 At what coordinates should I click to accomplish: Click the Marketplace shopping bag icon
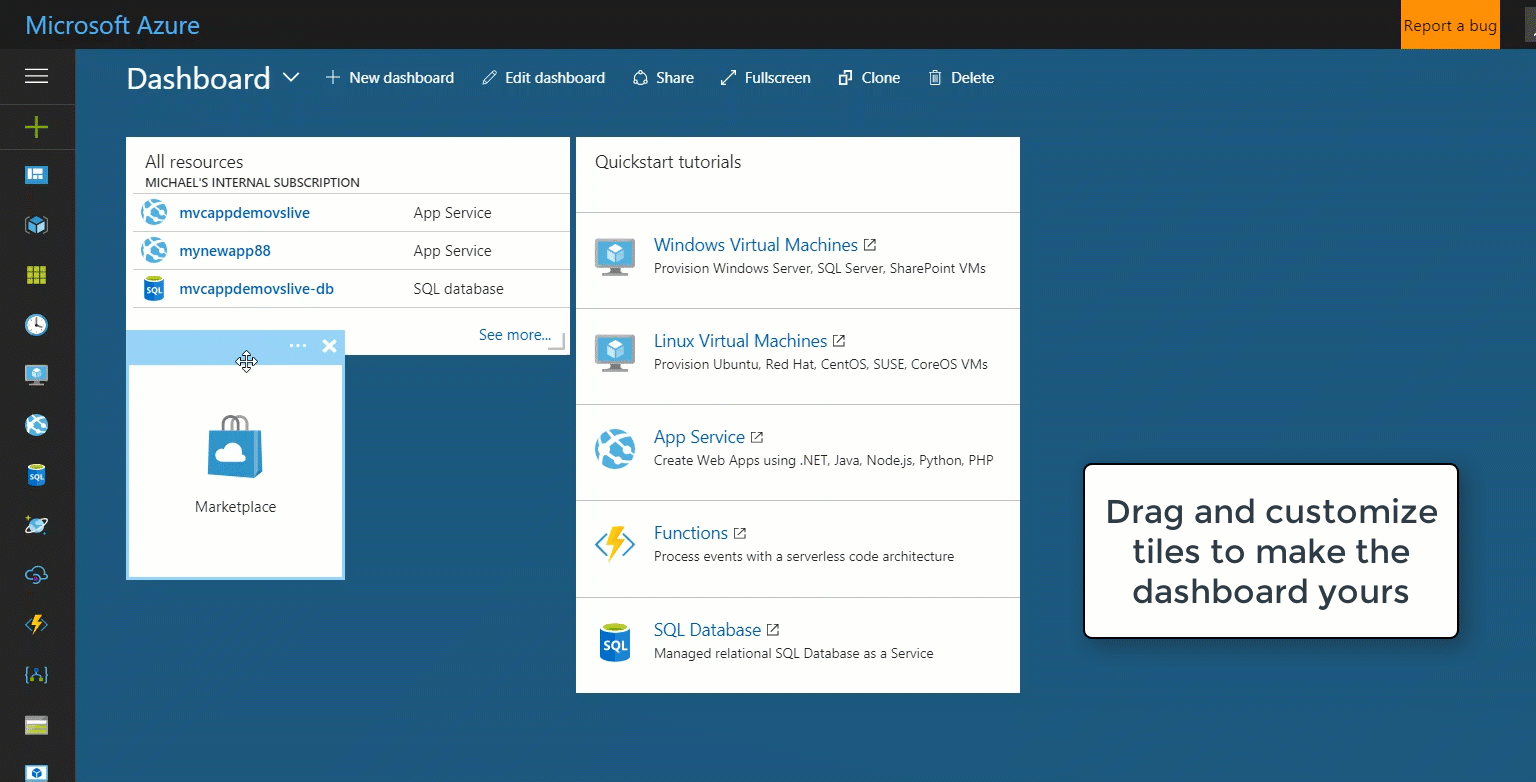236,446
